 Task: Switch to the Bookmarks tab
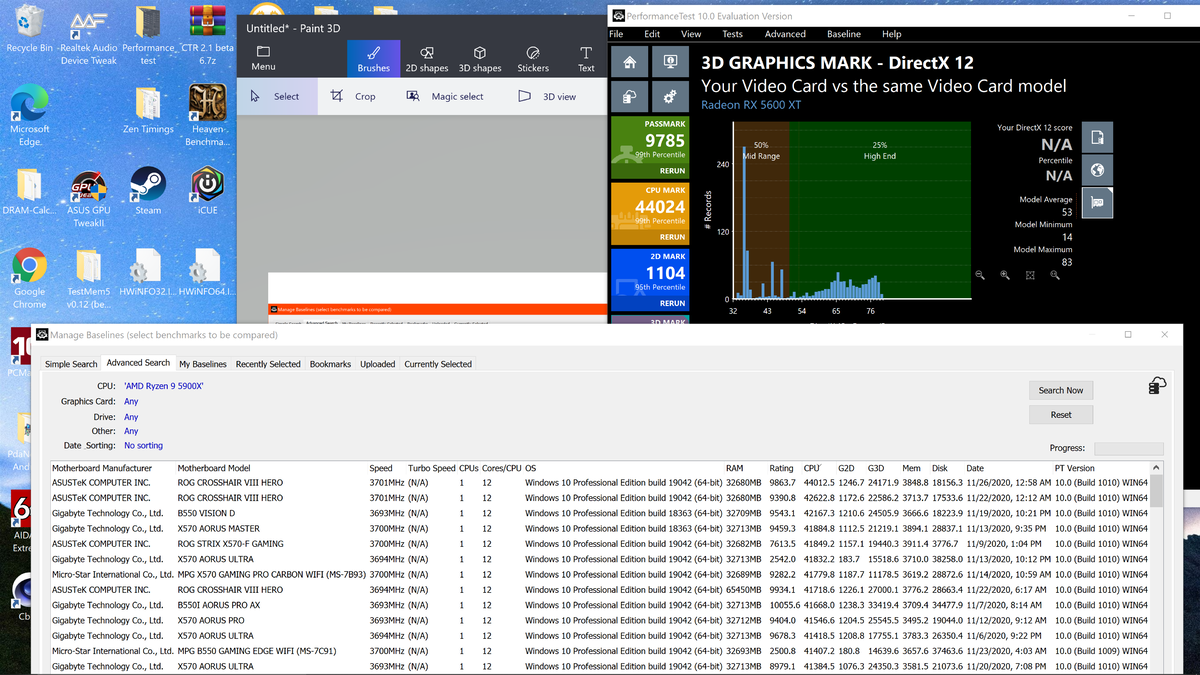click(x=330, y=364)
